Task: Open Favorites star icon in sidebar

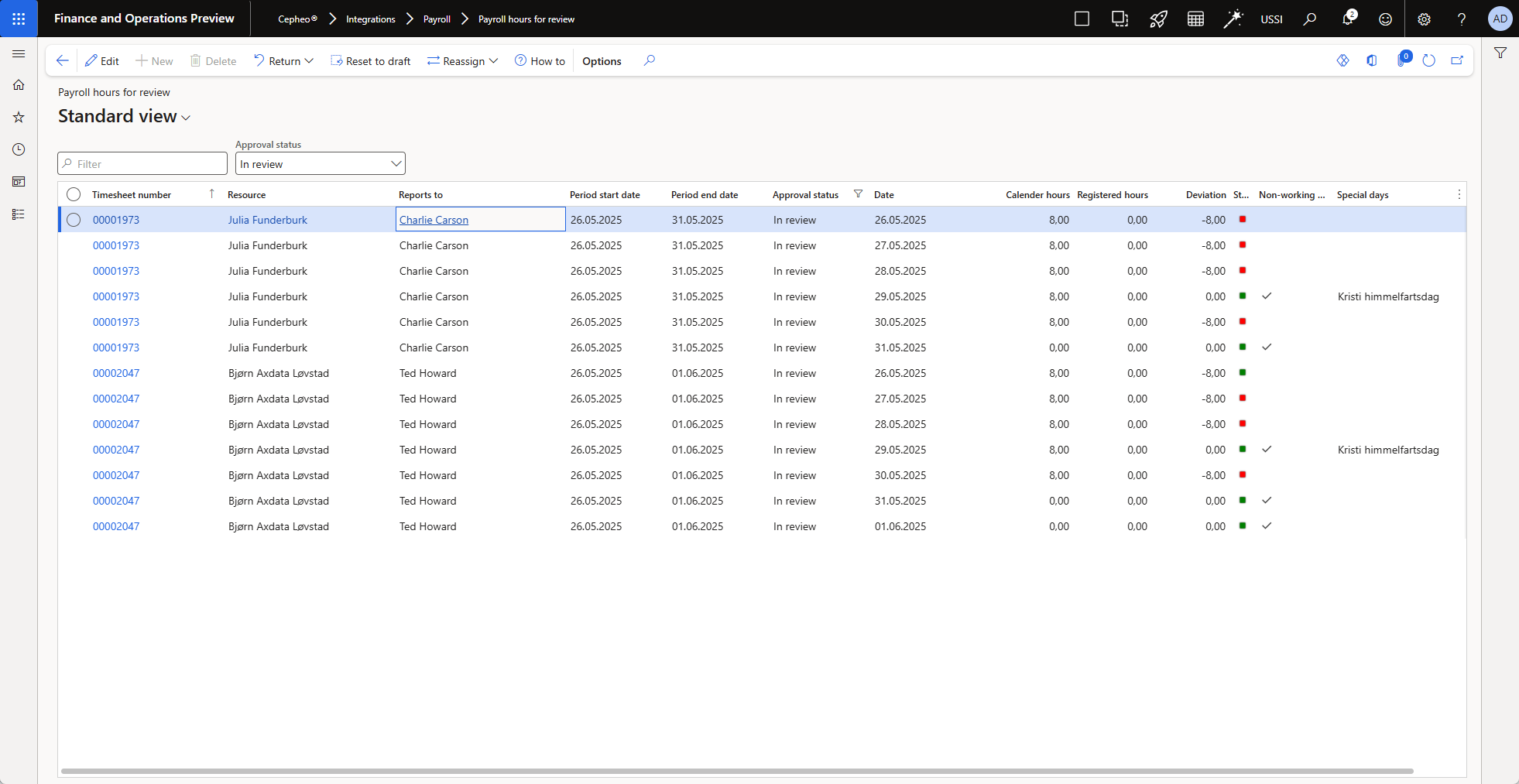Action: (19, 118)
